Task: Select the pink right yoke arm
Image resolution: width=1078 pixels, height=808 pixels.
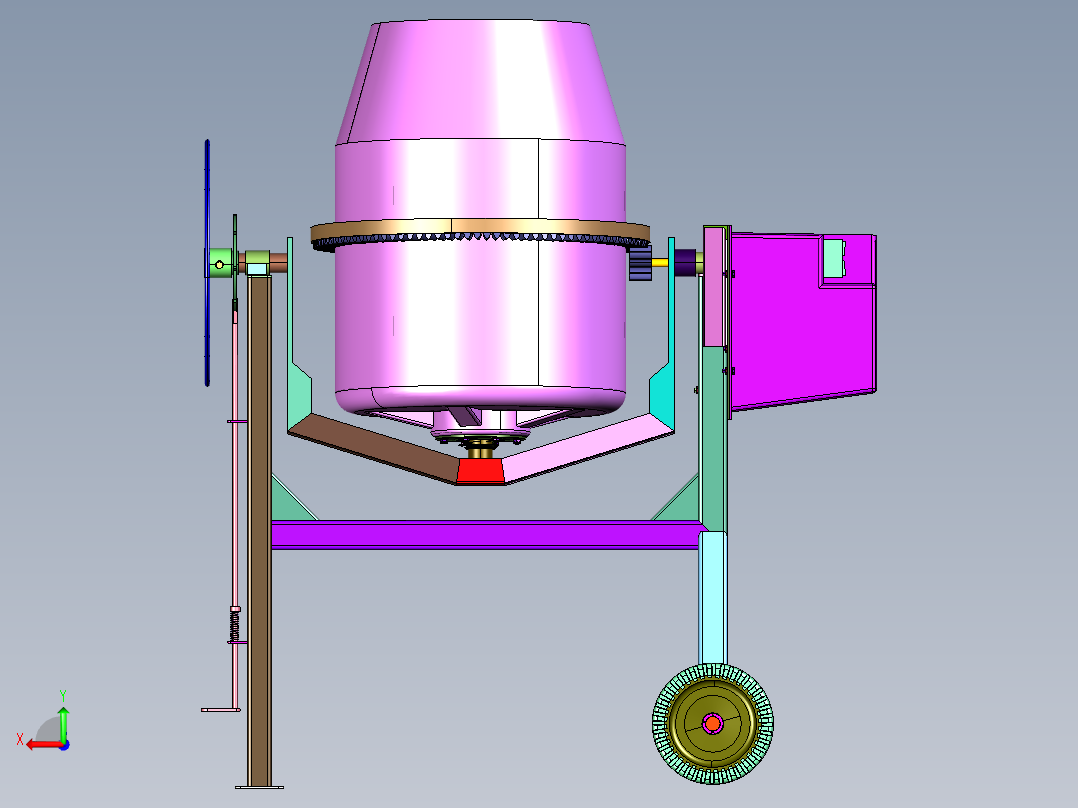Action: [x=588, y=447]
